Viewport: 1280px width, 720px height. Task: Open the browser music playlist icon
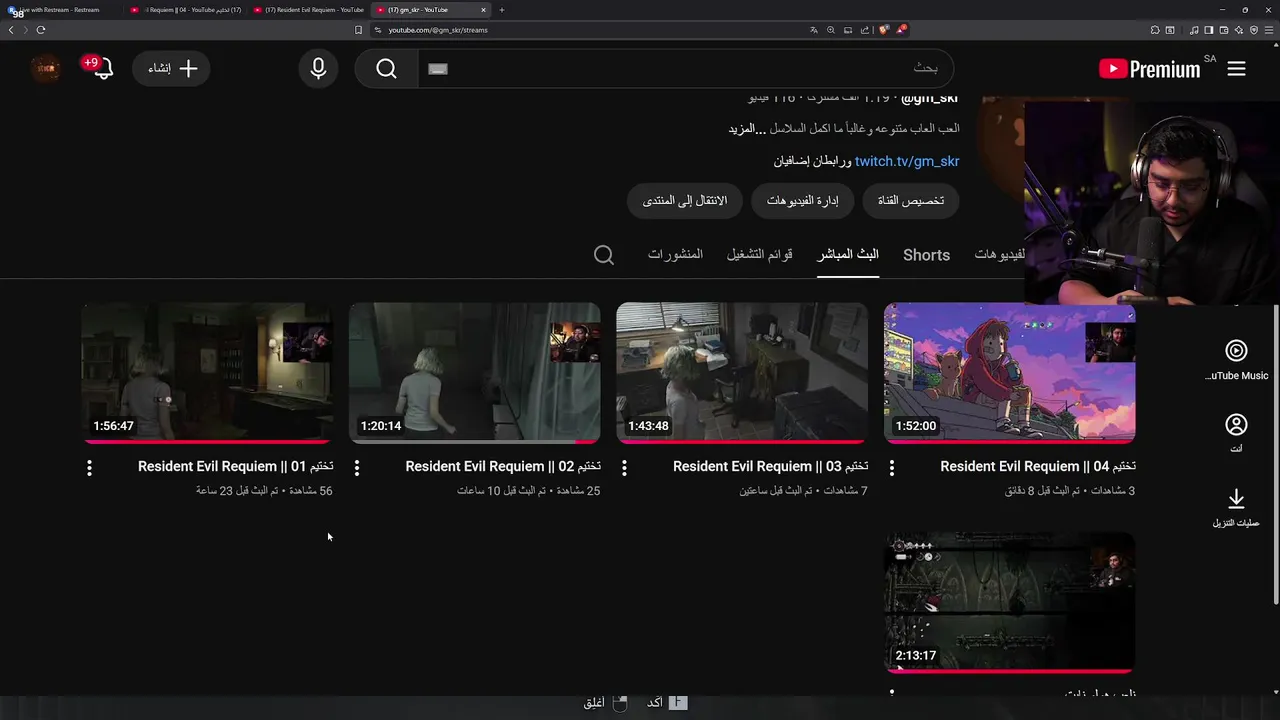point(1194,30)
